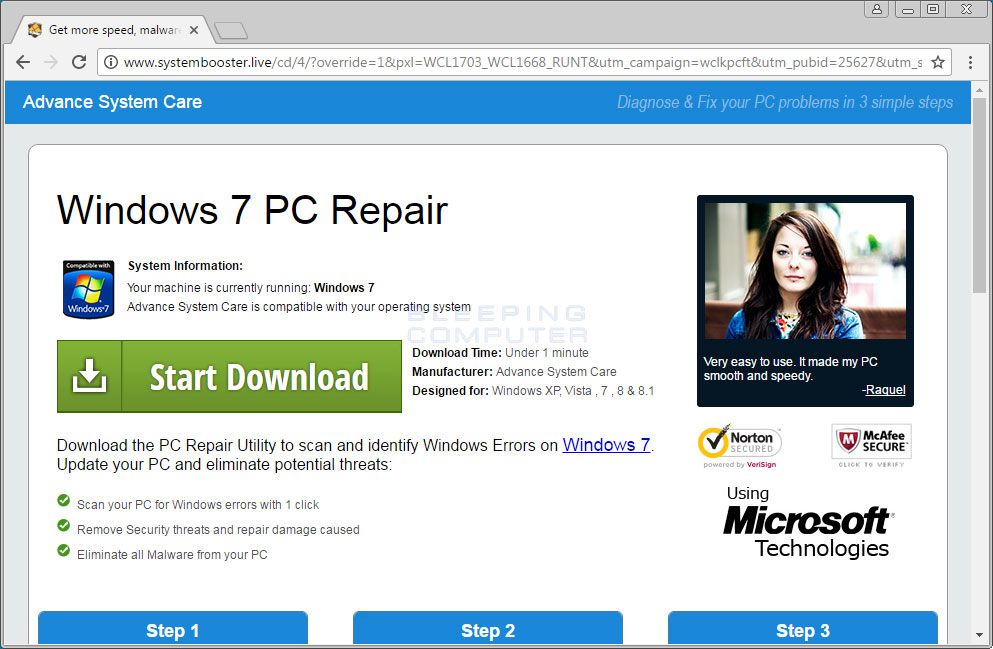Screen dimensions: 993x649
Task: Click the 'Download Time: Under 1 minute' text
Action: click(500, 353)
